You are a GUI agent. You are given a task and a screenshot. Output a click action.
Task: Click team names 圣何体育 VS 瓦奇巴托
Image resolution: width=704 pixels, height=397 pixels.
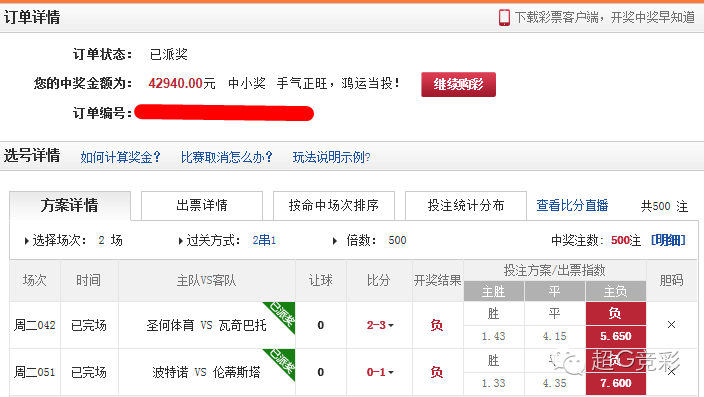[x=206, y=325]
